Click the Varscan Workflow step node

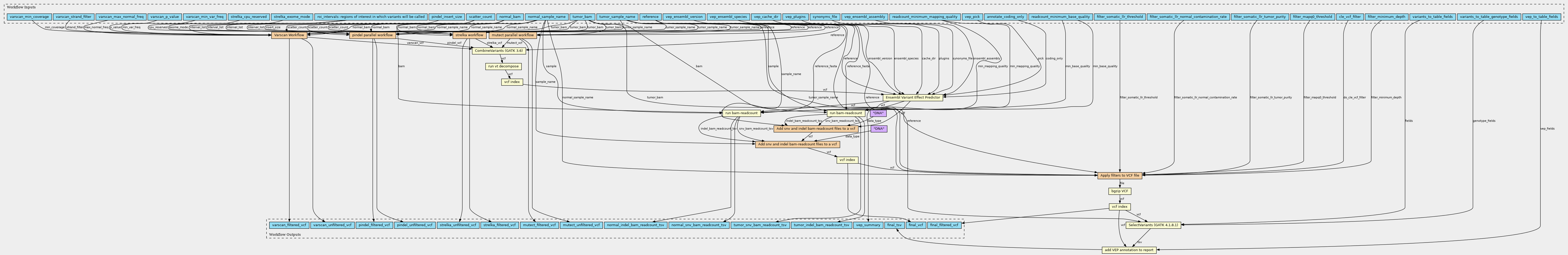coord(289,35)
